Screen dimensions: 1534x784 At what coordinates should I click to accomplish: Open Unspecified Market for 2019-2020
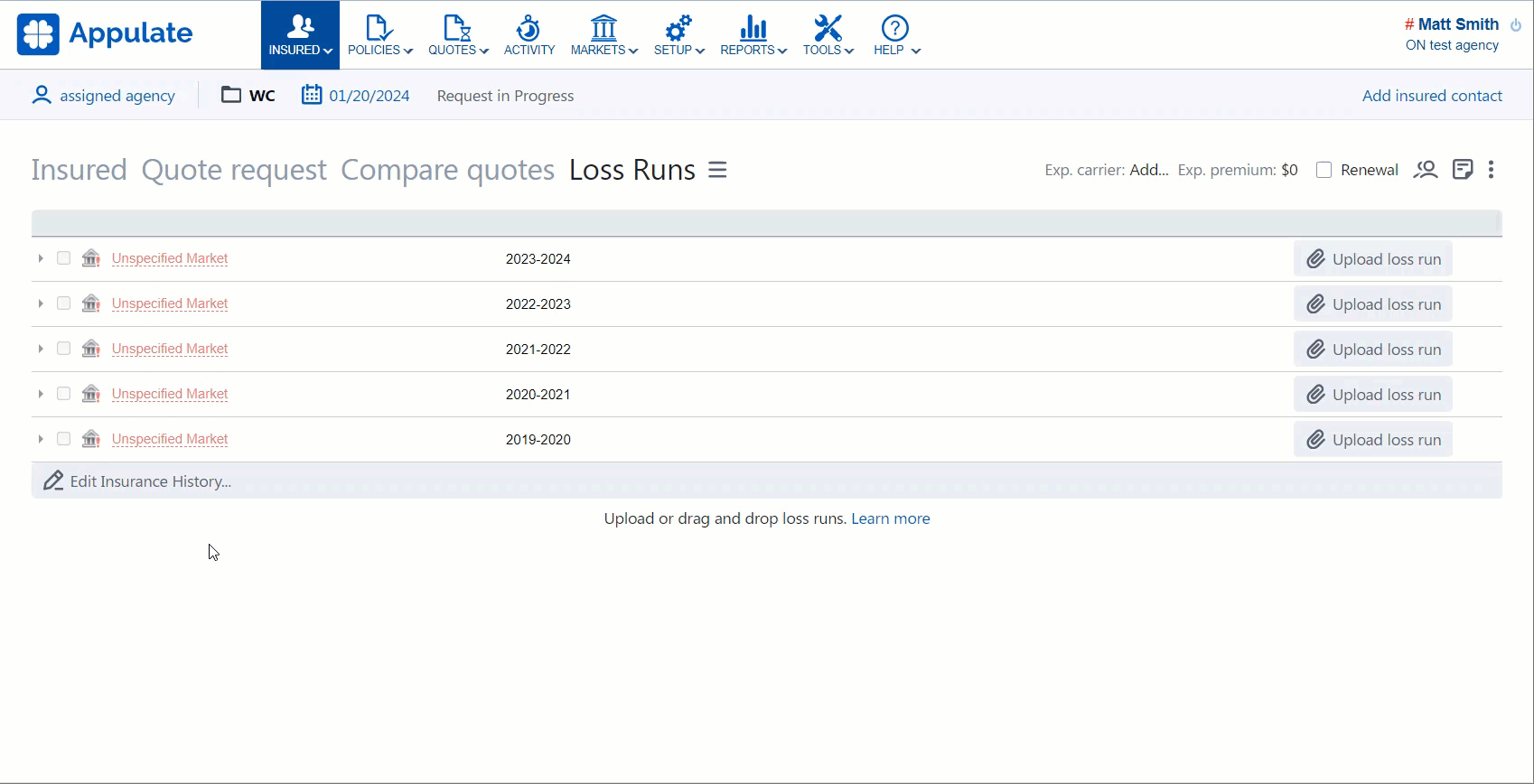(170, 439)
